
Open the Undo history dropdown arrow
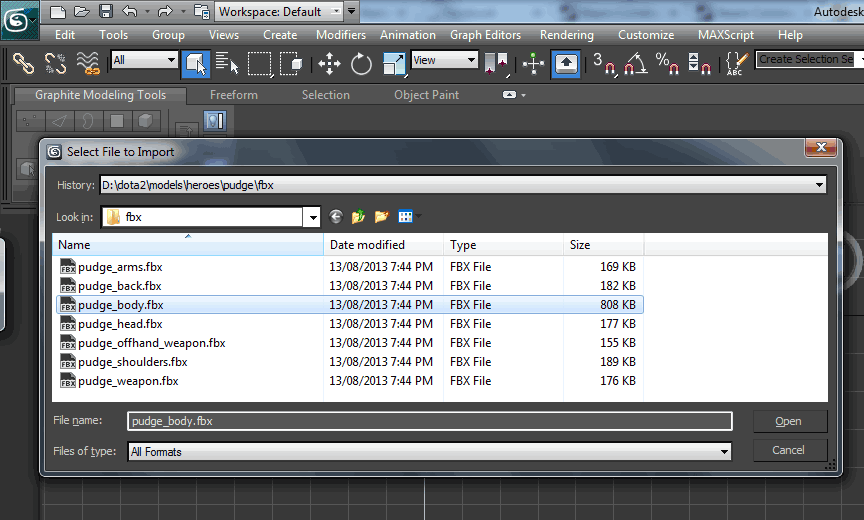[x=147, y=12]
